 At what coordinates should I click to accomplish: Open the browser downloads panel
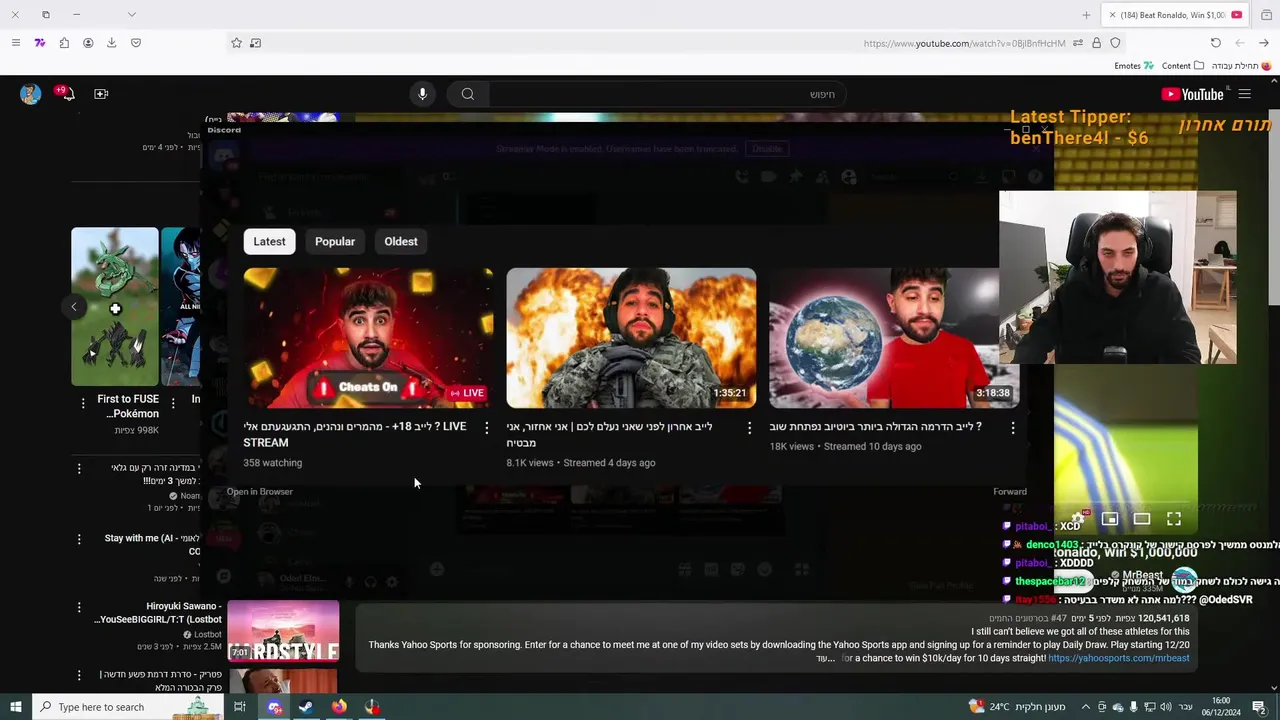click(x=111, y=43)
